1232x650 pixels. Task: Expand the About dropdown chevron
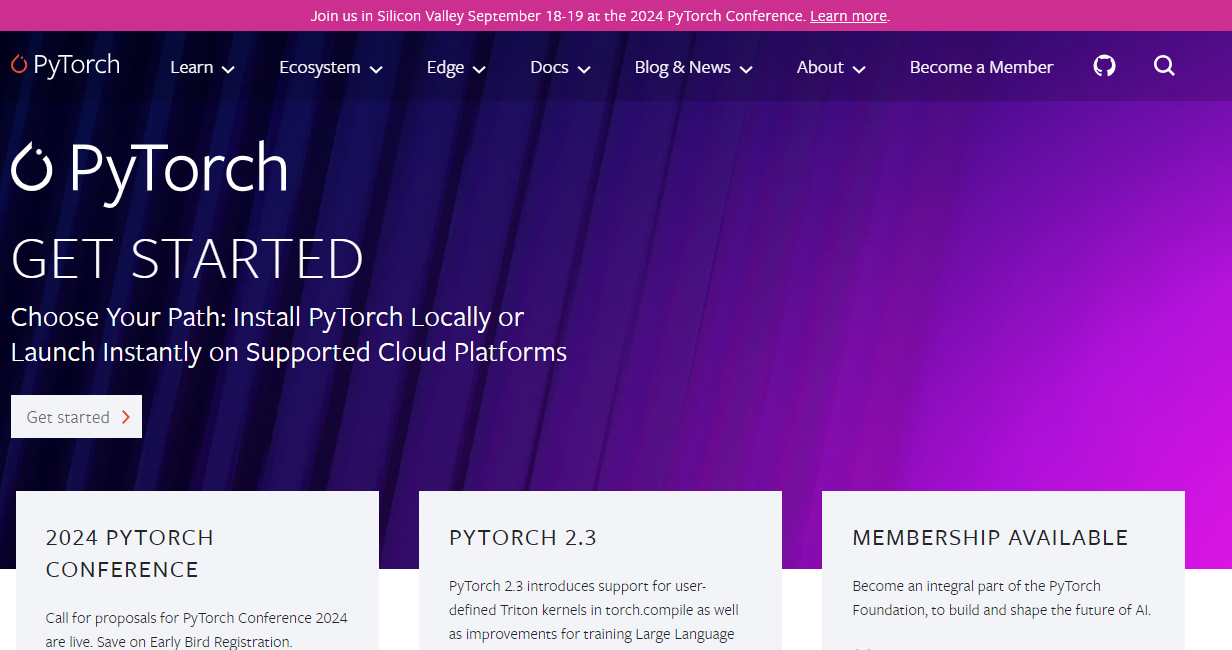[x=859, y=69]
